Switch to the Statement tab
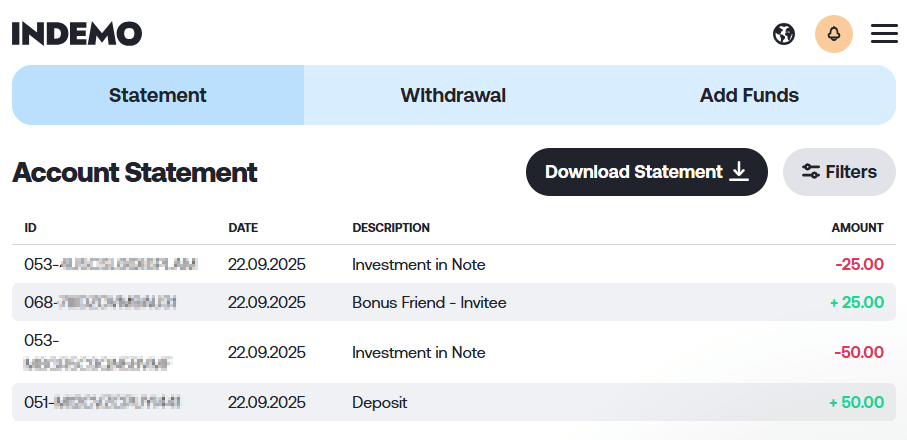Viewport: 907px width, 440px height. point(158,95)
